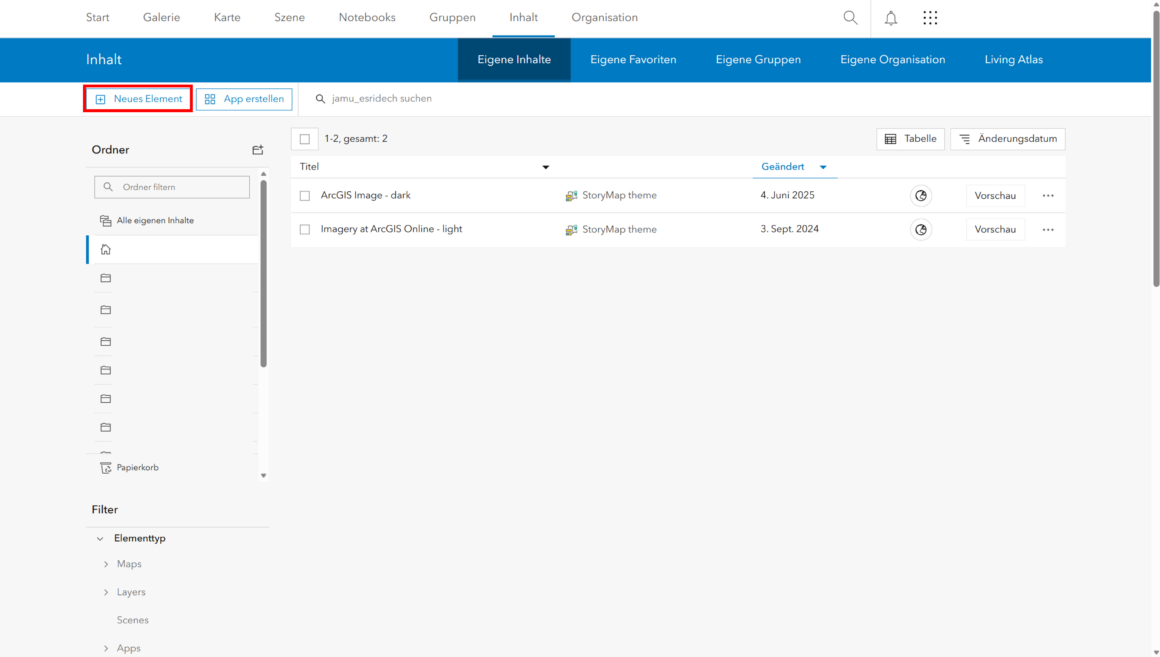Open the home root folder icon
This screenshot has width=1160, height=657.
tap(106, 249)
